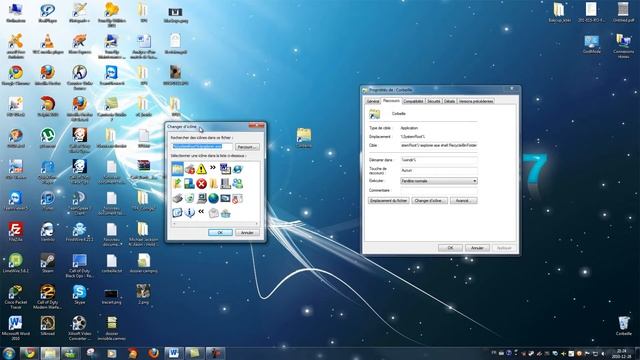640x360 pixels.
Task: Open the Windows Start button
Action: tap(9, 353)
